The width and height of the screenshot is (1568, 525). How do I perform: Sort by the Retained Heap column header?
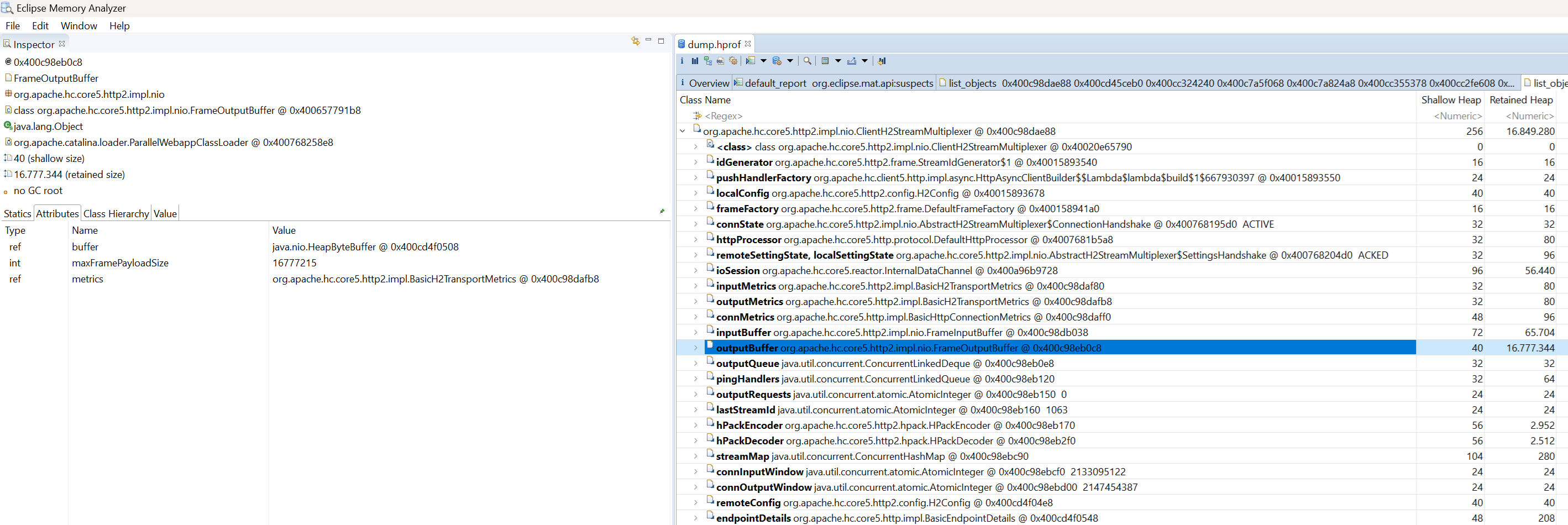point(1521,100)
